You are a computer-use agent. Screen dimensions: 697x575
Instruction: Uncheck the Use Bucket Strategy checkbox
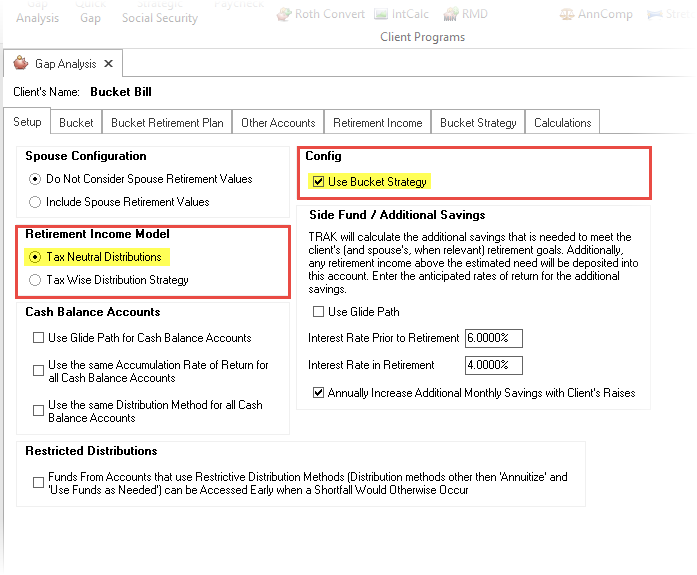pos(319,182)
